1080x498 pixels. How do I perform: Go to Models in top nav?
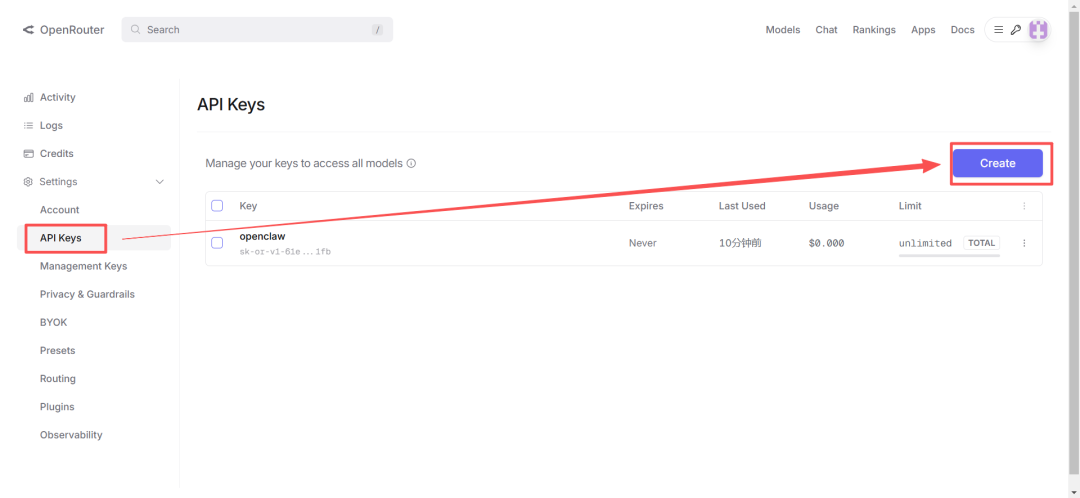[x=783, y=30]
